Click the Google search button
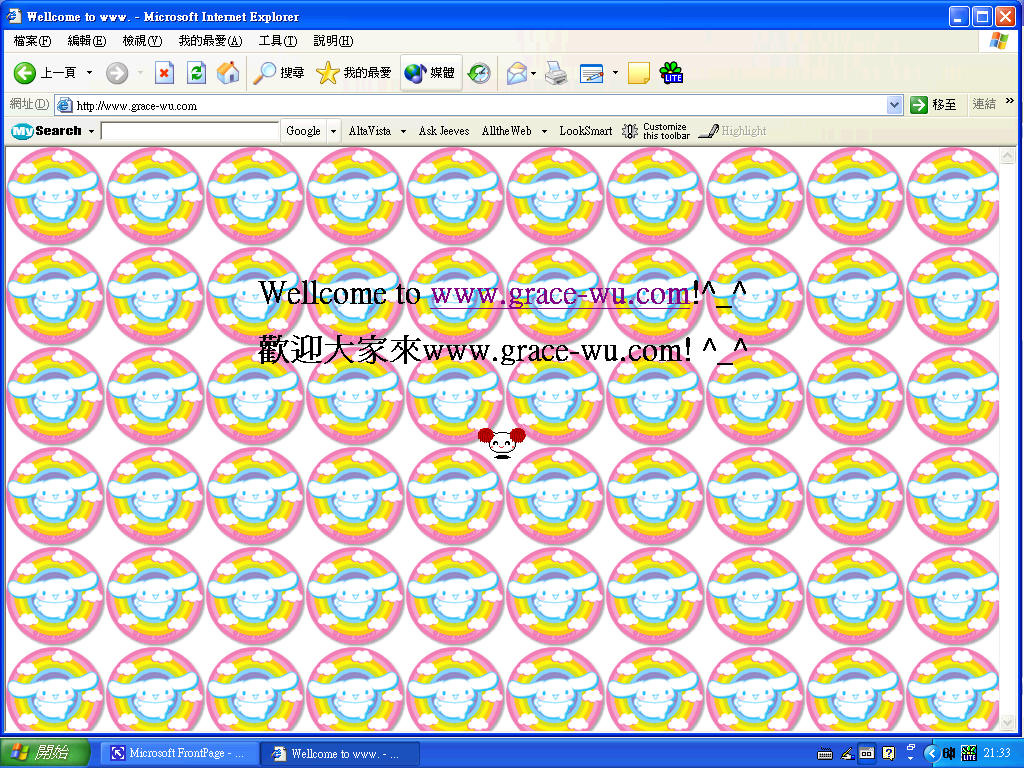The image size is (1024, 768). [x=303, y=131]
